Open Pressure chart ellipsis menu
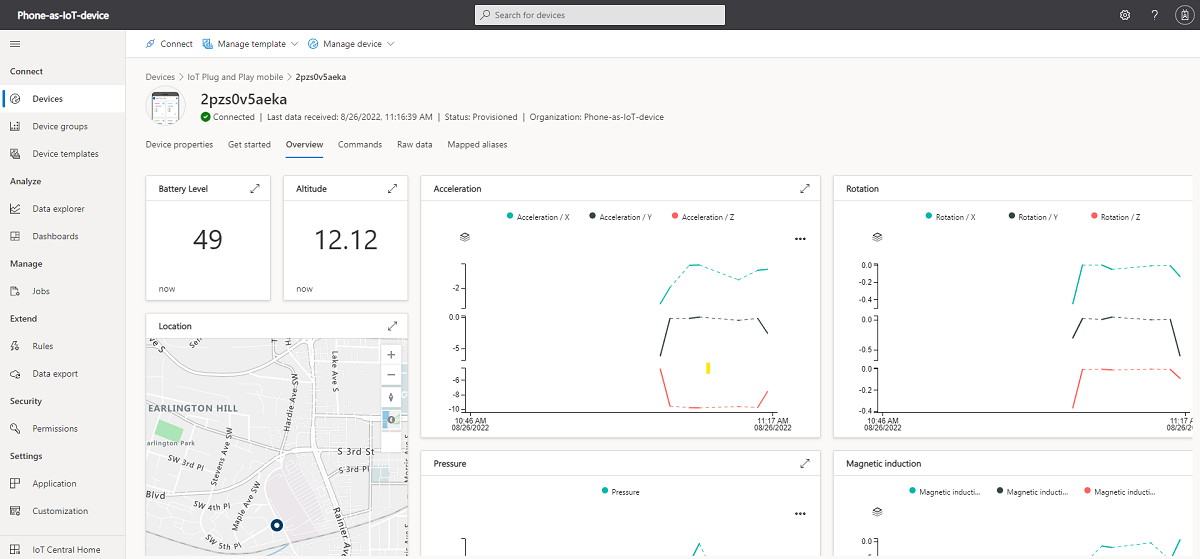The image size is (1200, 559). 800,514
